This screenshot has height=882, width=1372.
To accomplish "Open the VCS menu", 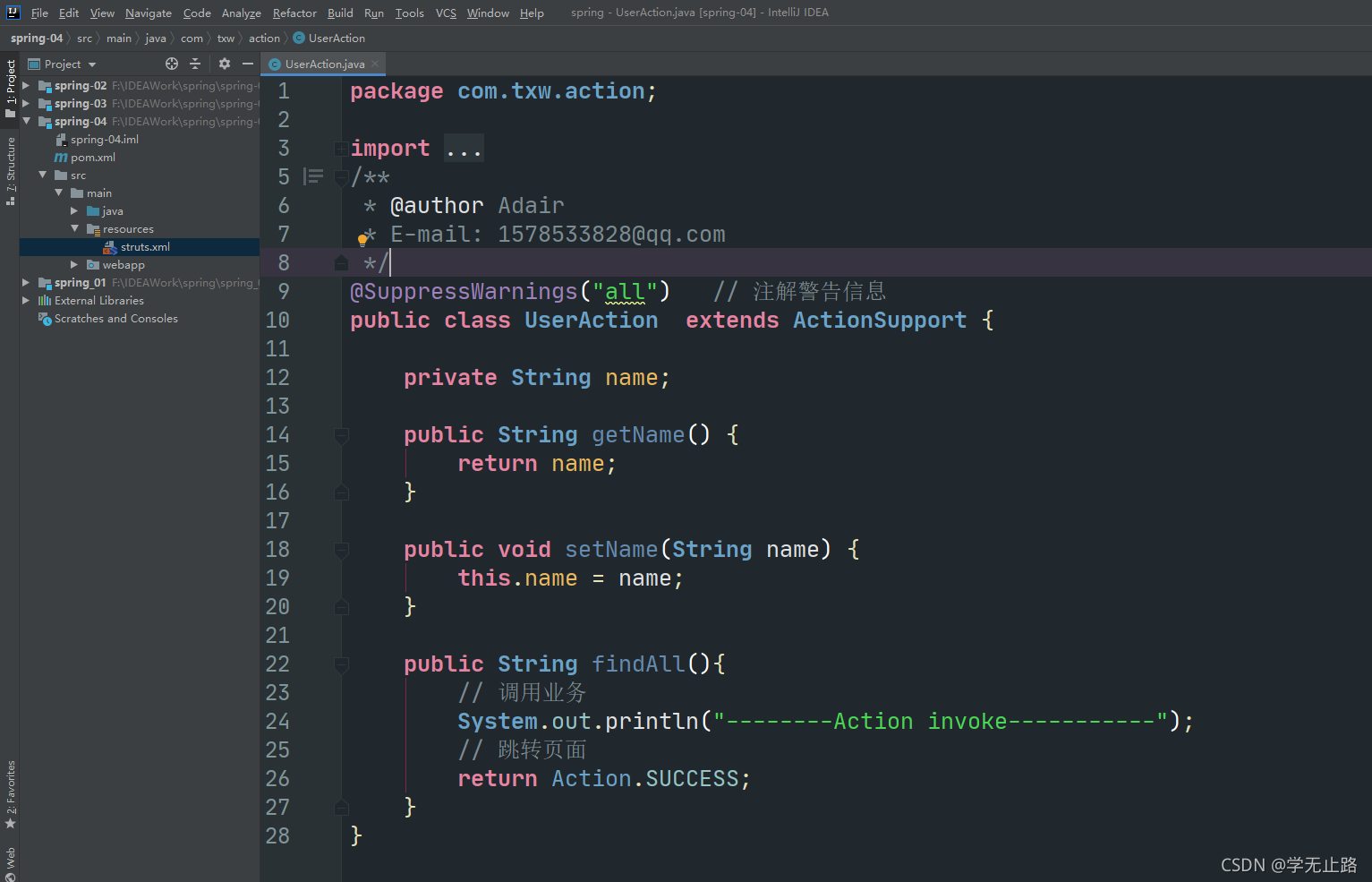I will pyautogui.click(x=446, y=13).
